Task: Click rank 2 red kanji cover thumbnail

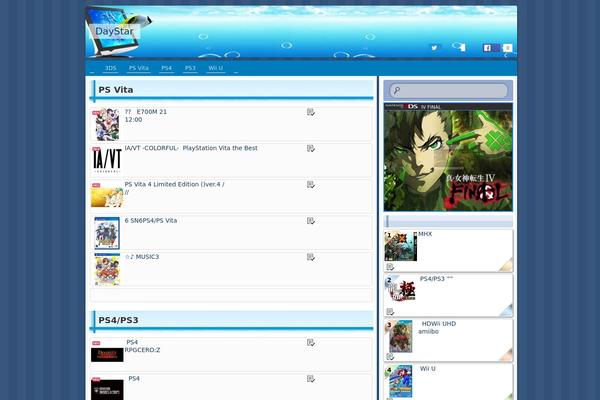Action: tap(401, 289)
